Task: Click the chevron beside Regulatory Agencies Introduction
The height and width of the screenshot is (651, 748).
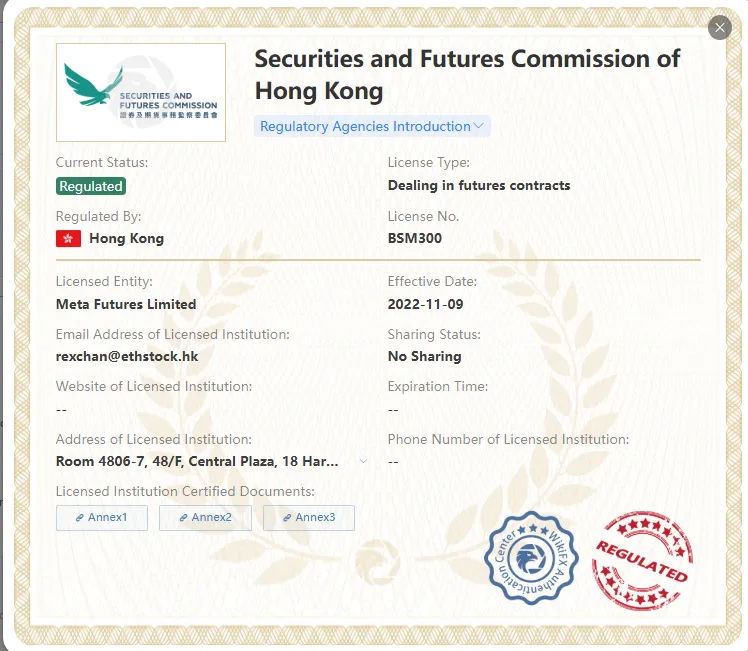Action: (478, 126)
